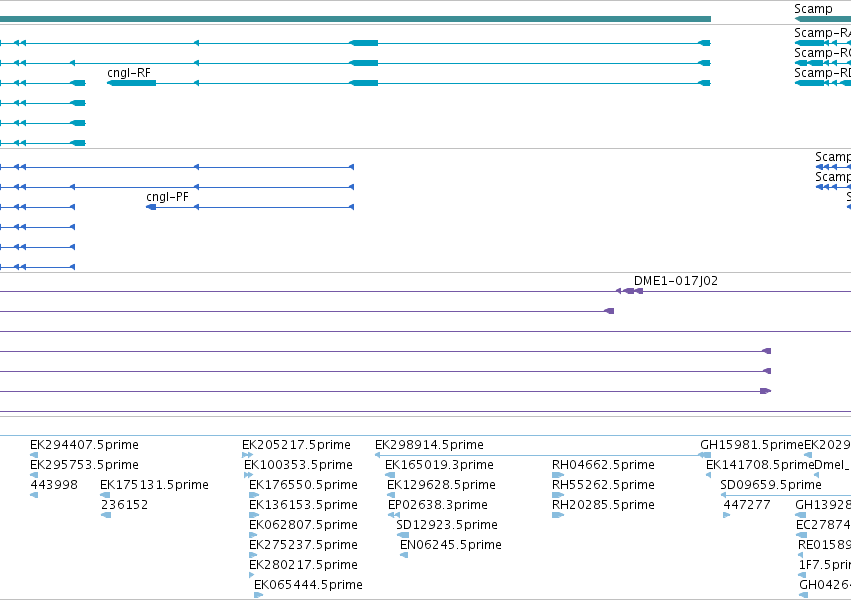Image resolution: width=851 pixels, height=600 pixels.
Task: Select the arrow glyph under EN06245.5prime
Action: [404, 555]
